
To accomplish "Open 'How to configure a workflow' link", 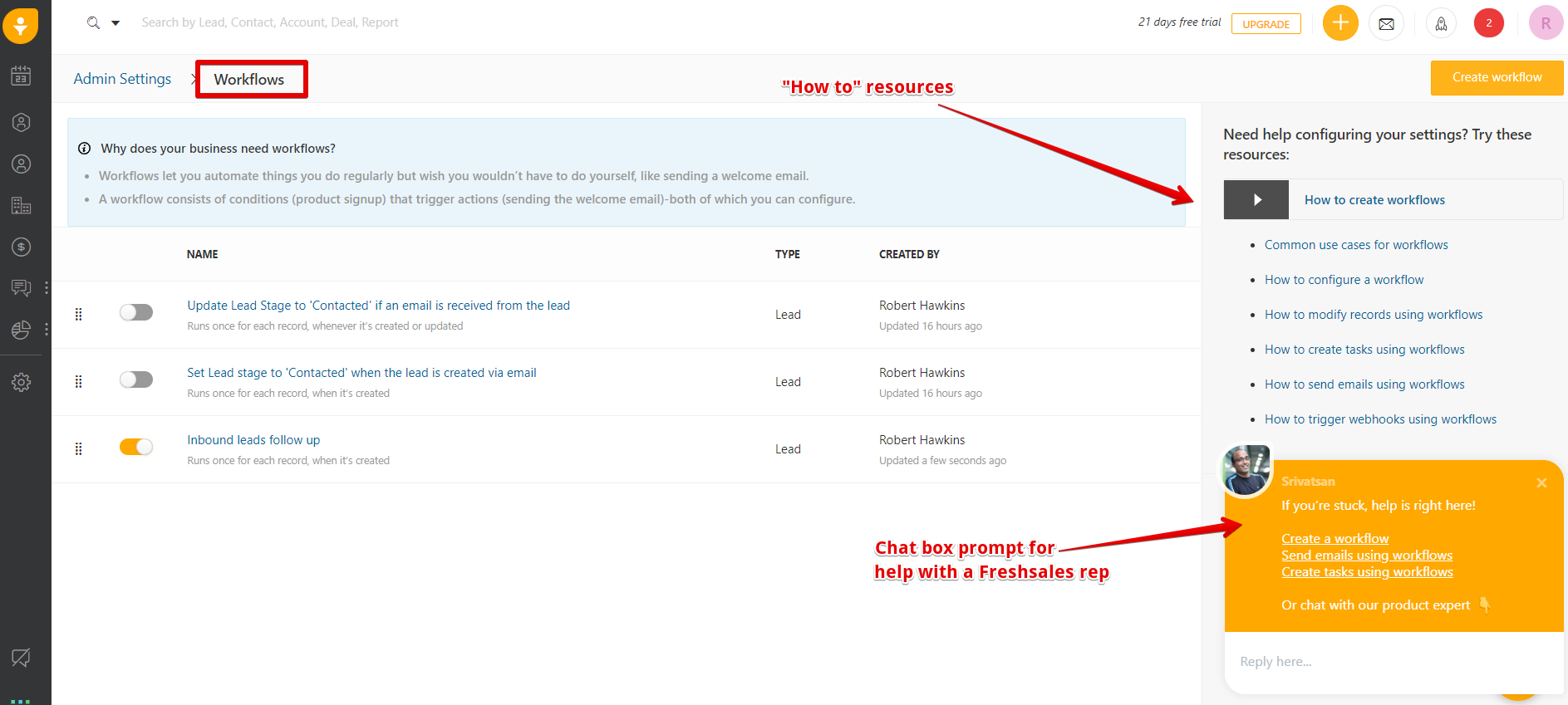I will pos(1344,280).
